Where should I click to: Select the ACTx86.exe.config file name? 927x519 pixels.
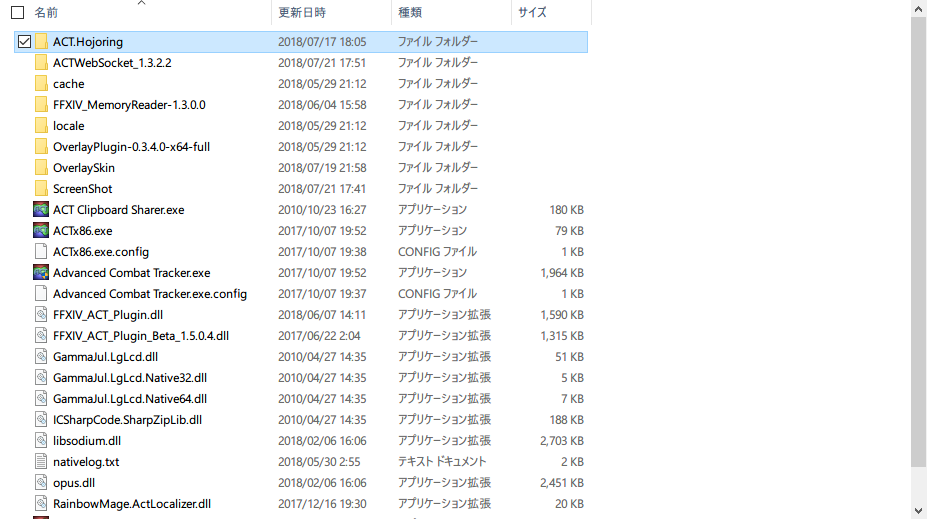tap(101, 251)
